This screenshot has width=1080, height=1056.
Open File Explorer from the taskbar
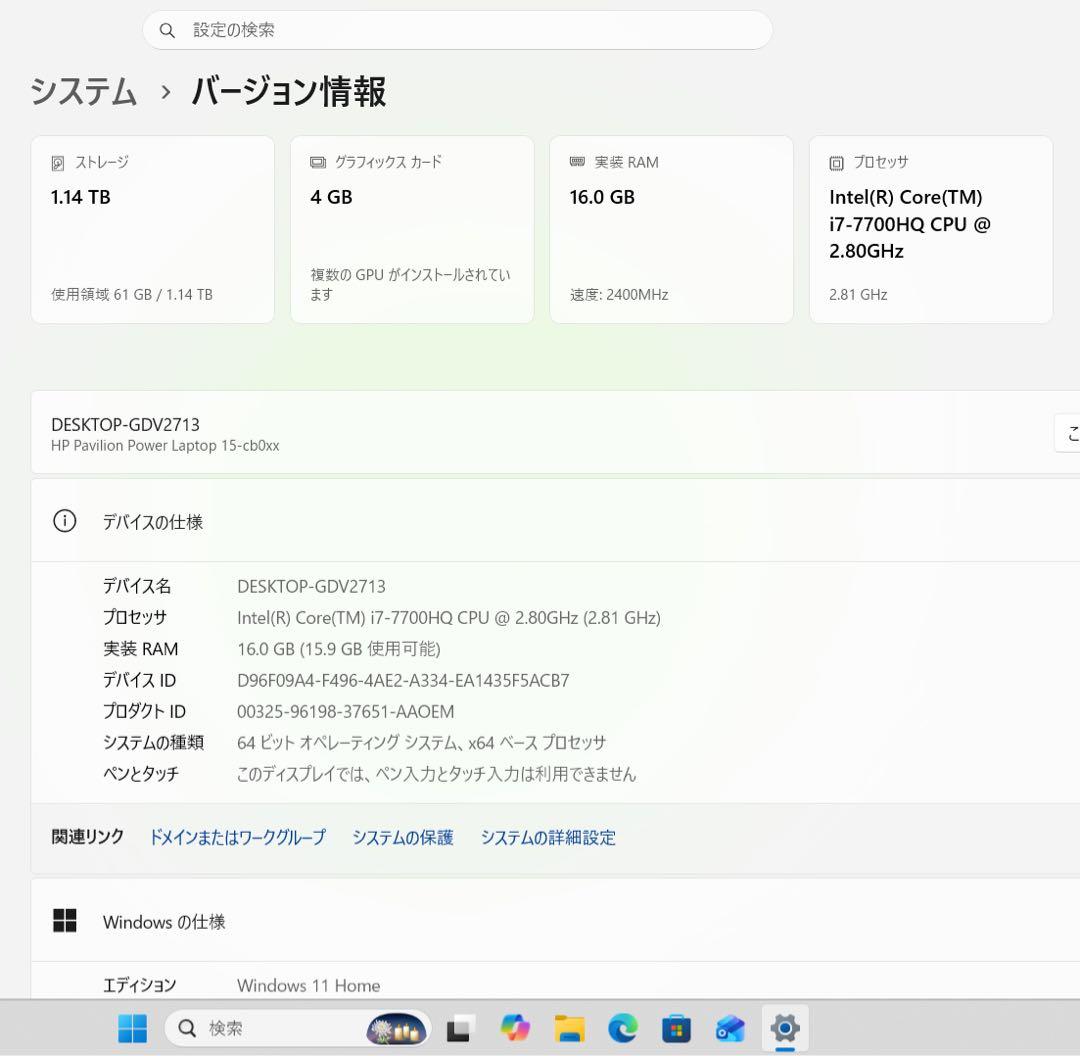(570, 1028)
